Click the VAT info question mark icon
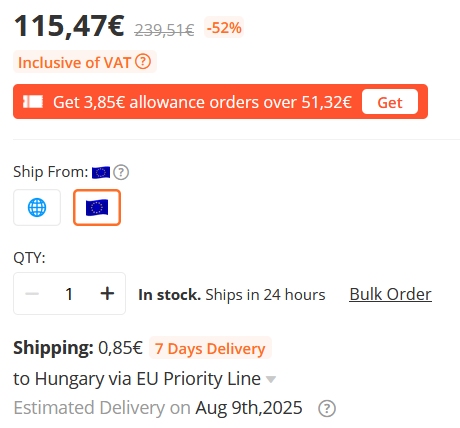460x428 pixels. click(143, 62)
